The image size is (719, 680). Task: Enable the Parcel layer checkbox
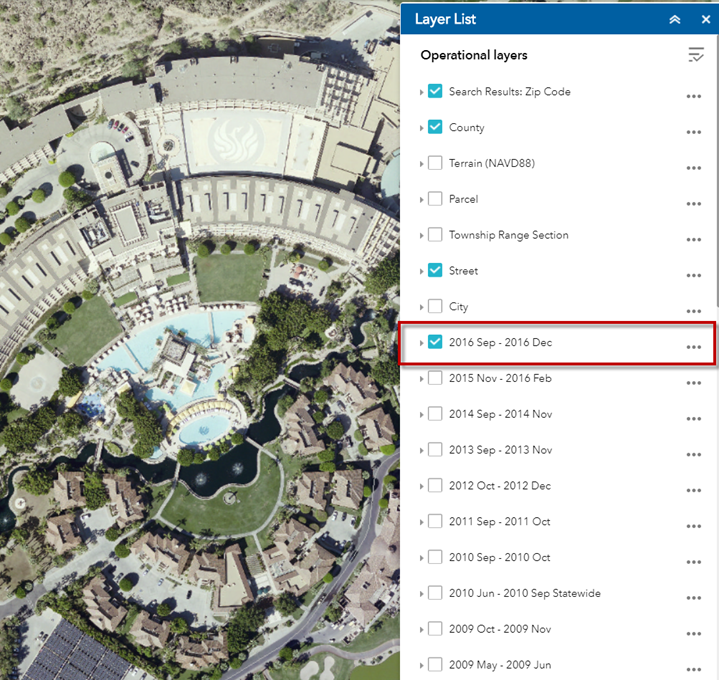point(435,199)
